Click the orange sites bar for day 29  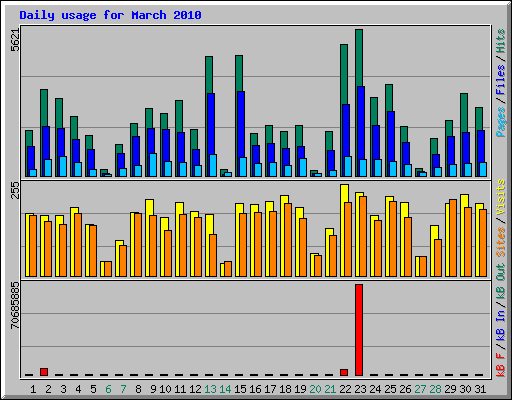pos(453,238)
